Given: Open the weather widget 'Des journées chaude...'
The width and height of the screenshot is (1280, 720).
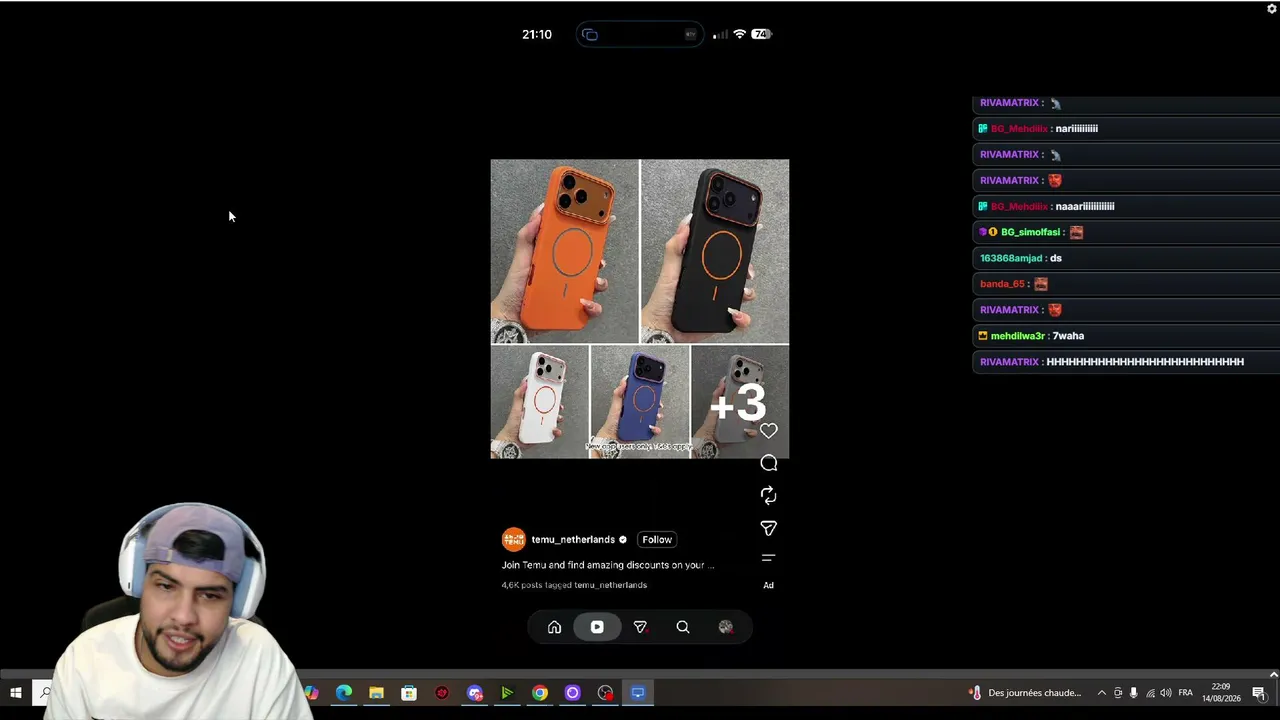Looking at the screenshot, I should pyautogui.click(x=1026, y=693).
